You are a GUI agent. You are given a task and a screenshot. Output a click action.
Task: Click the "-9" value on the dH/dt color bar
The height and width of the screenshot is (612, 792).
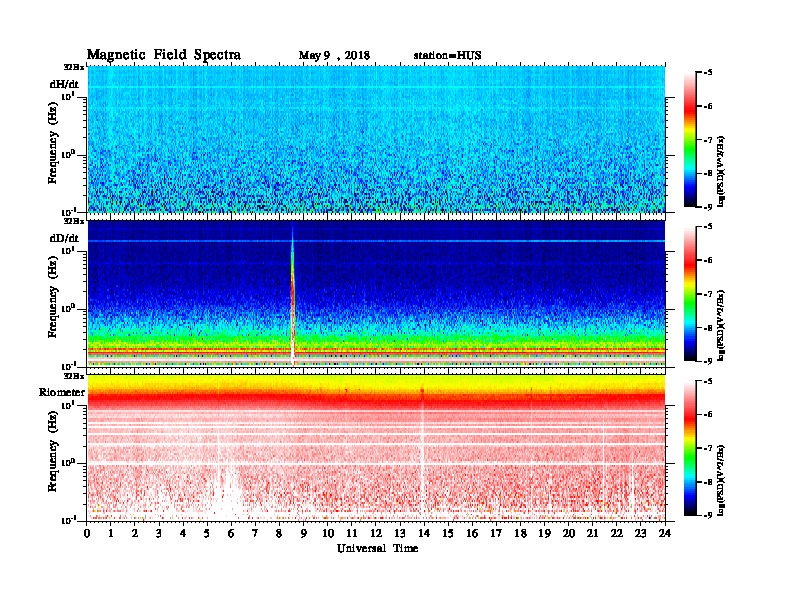click(x=708, y=207)
